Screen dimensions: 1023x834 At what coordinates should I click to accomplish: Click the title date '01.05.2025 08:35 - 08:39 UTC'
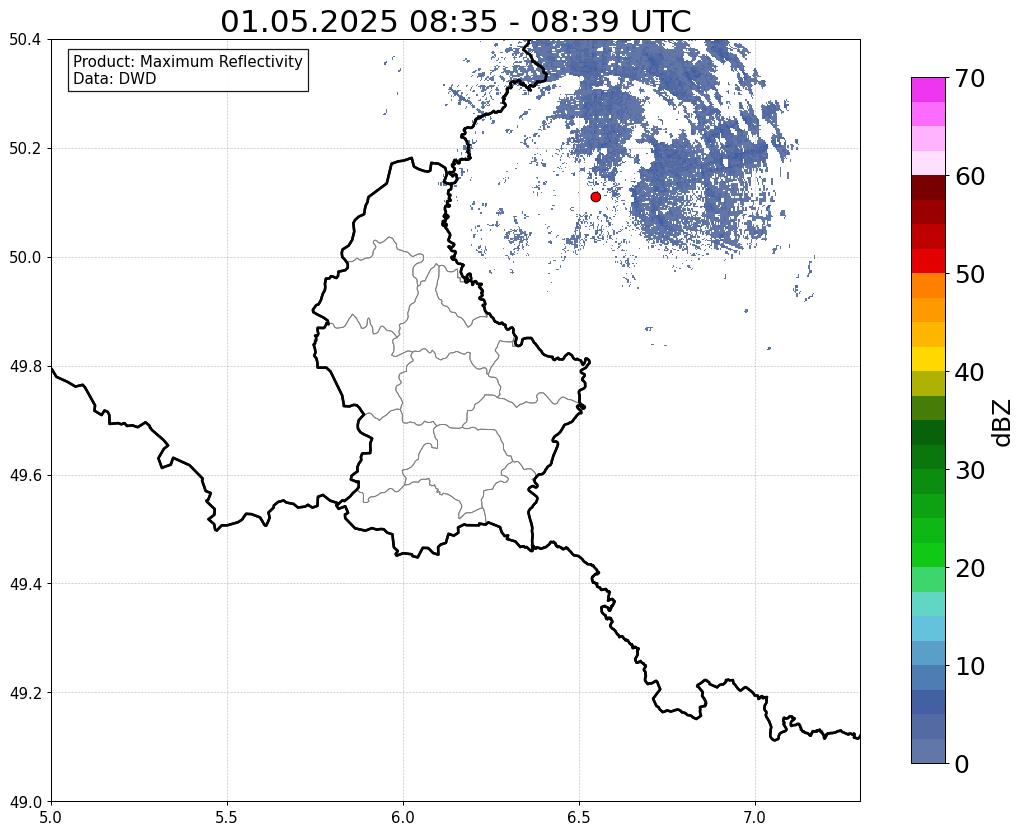point(455,22)
